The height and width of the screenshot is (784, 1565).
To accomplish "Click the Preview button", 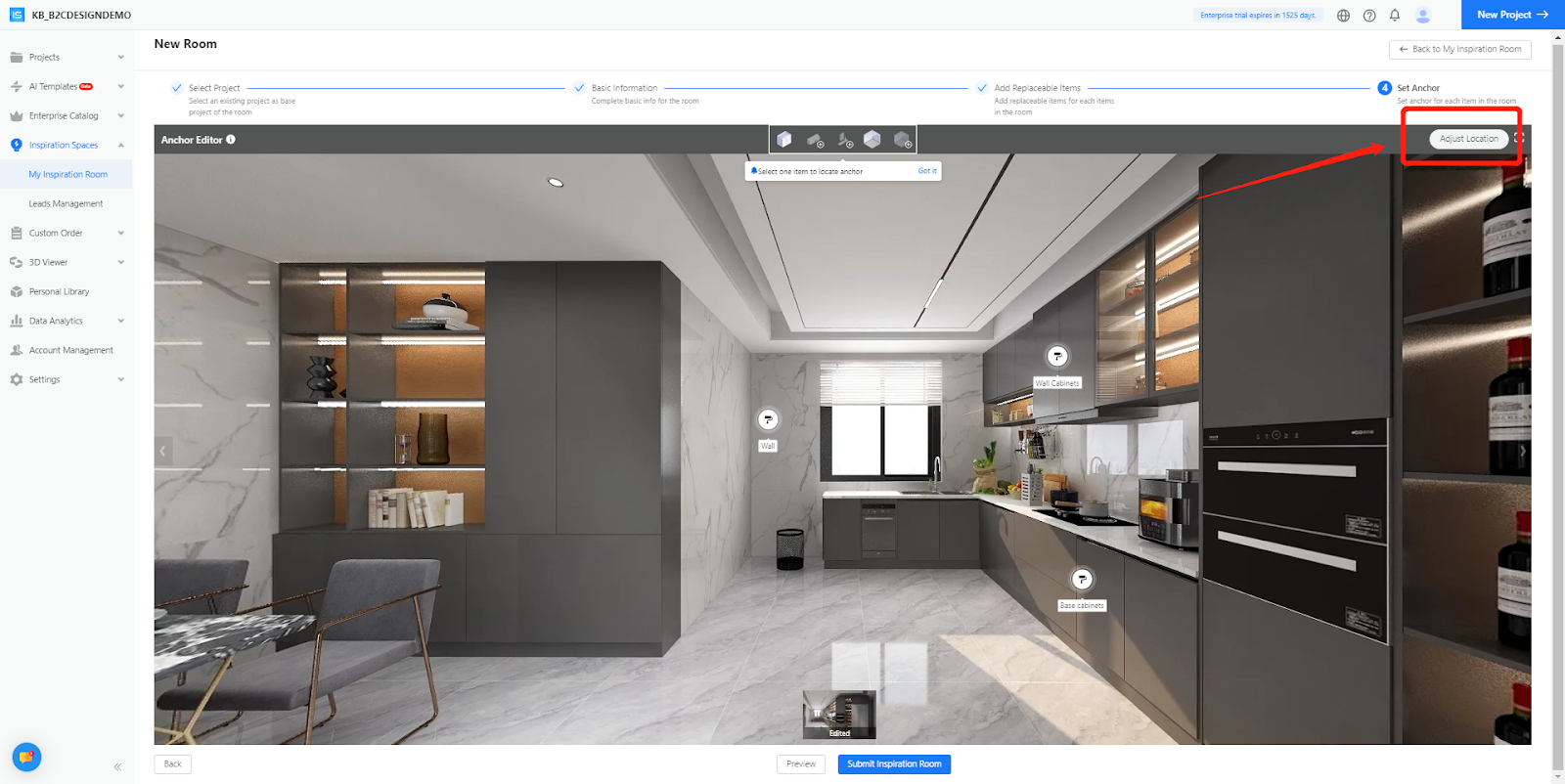I will click(801, 764).
